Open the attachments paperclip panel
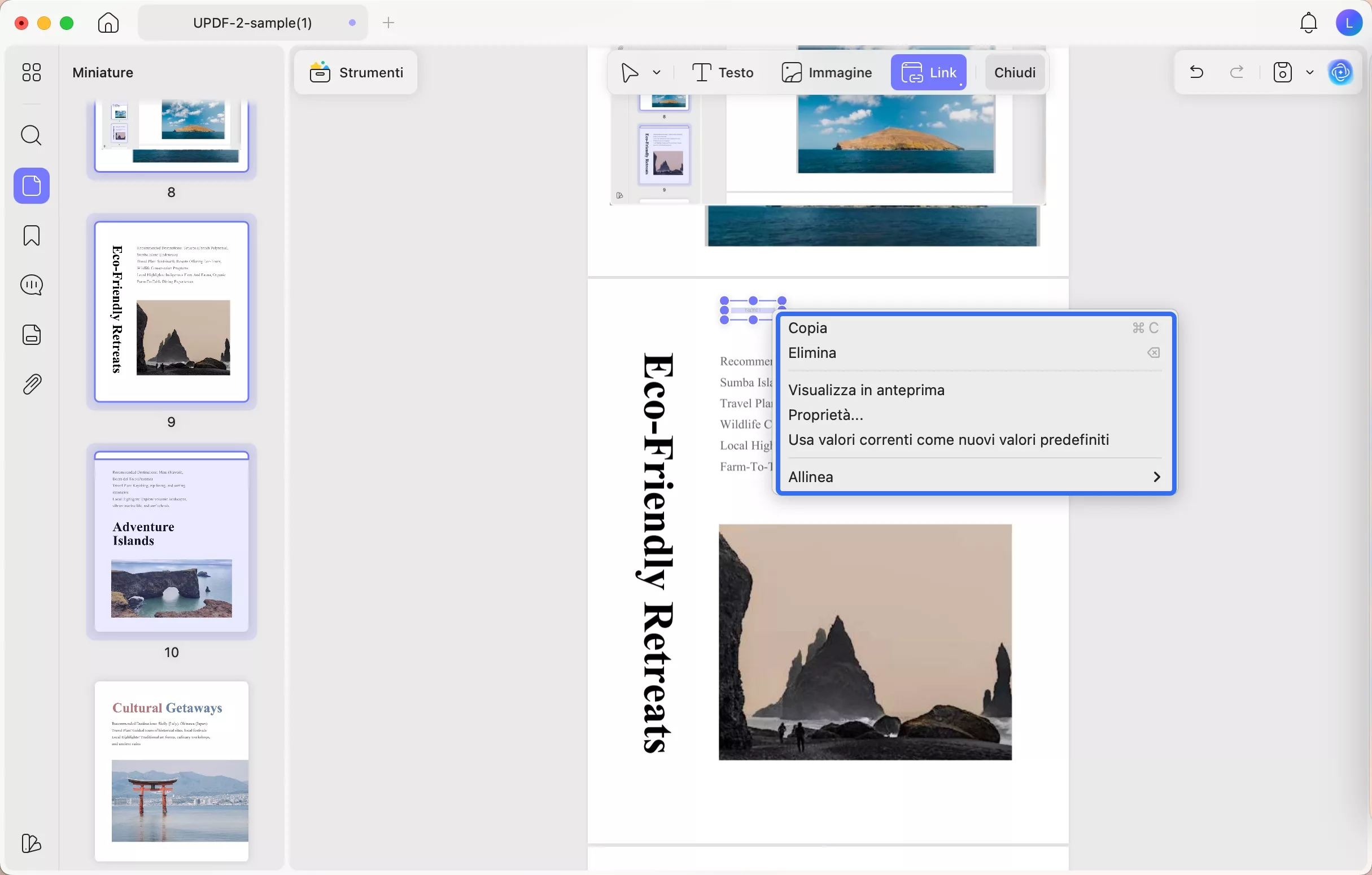This screenshot has height=875, width=1372. [x=32, y=384]
